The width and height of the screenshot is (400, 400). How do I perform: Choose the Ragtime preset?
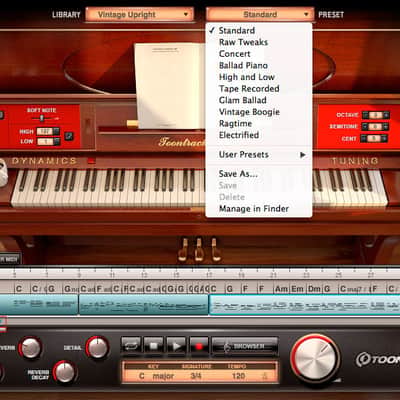(259, 123)
